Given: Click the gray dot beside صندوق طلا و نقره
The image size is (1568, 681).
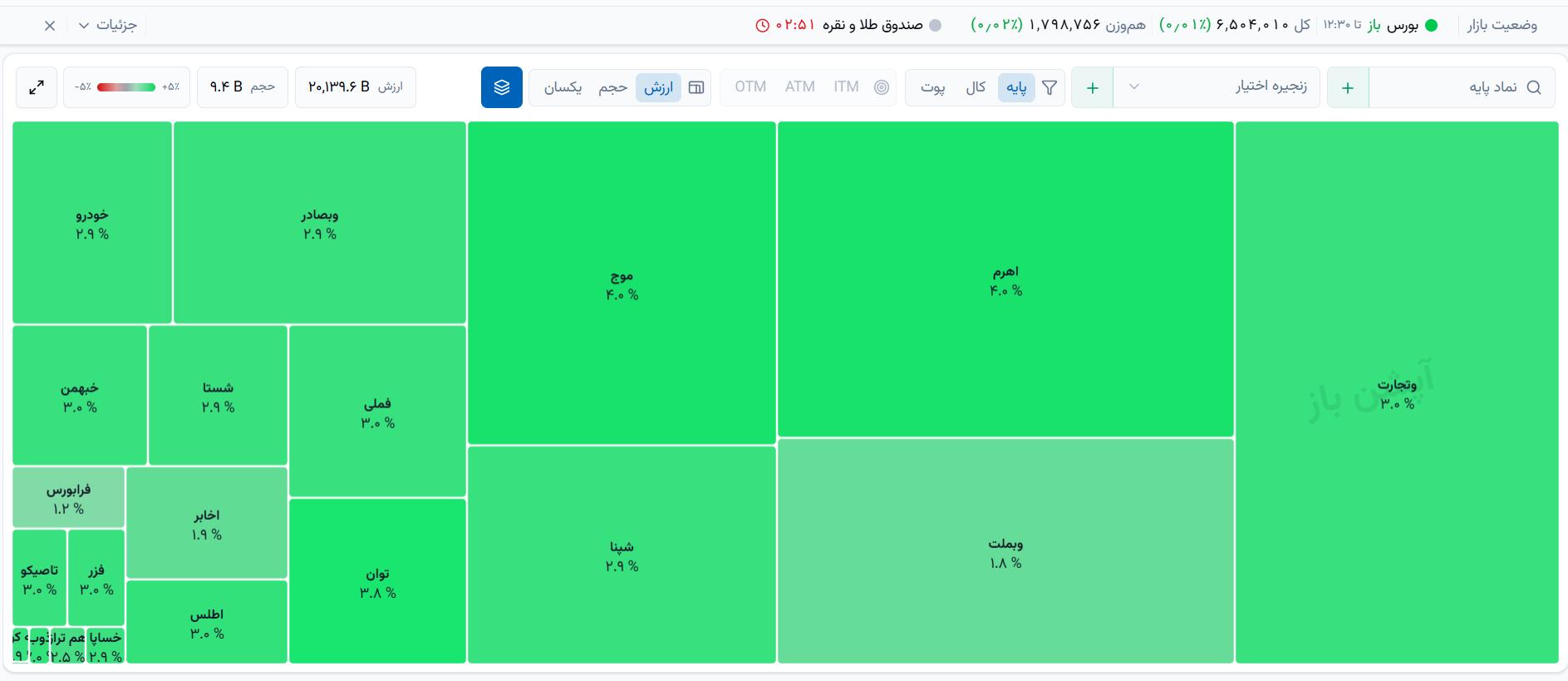Looking at the screenshot, I should click(935, 25).
